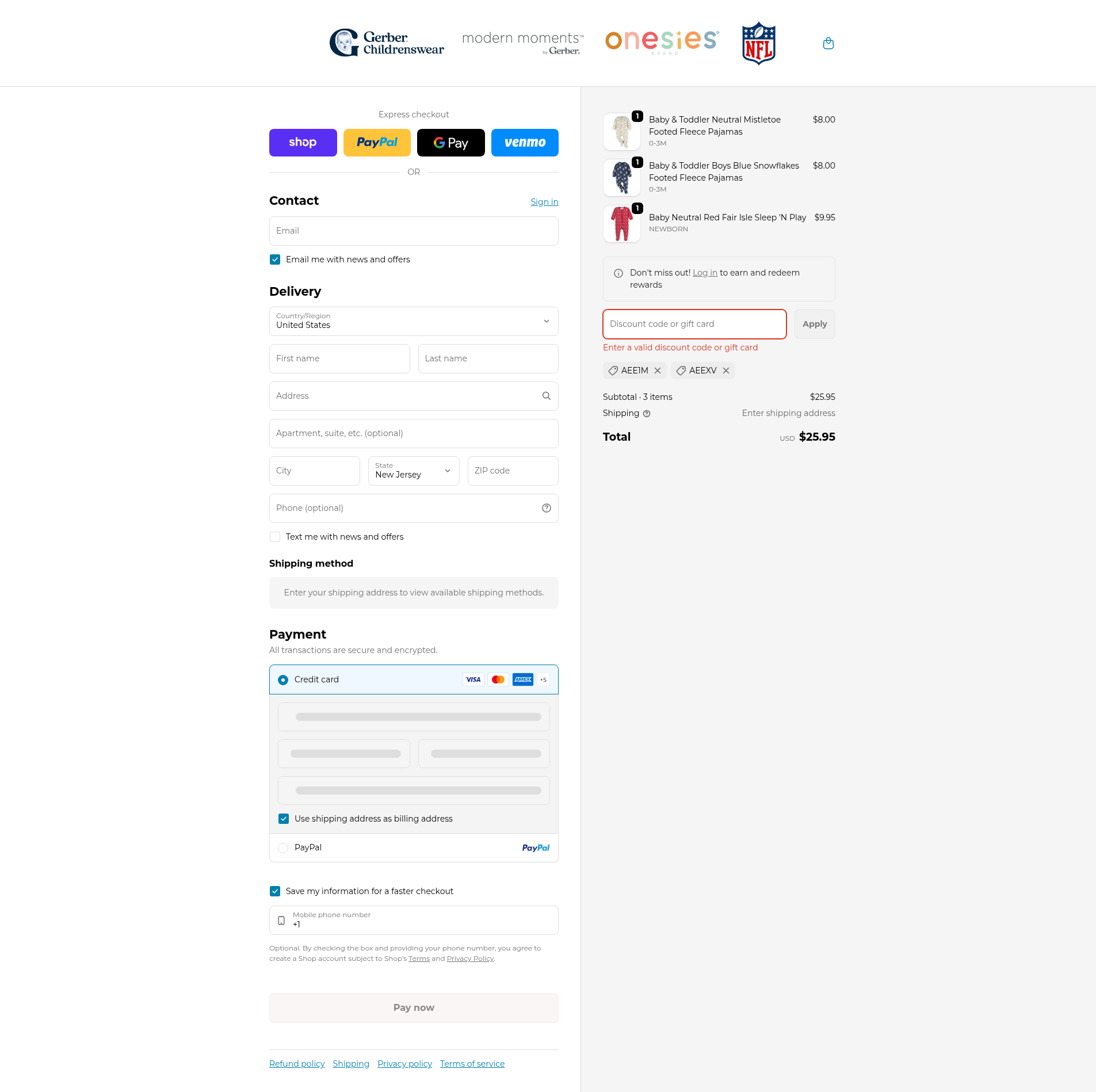
Task: Remove the AEEIM discount code
Action: (658, 371)
